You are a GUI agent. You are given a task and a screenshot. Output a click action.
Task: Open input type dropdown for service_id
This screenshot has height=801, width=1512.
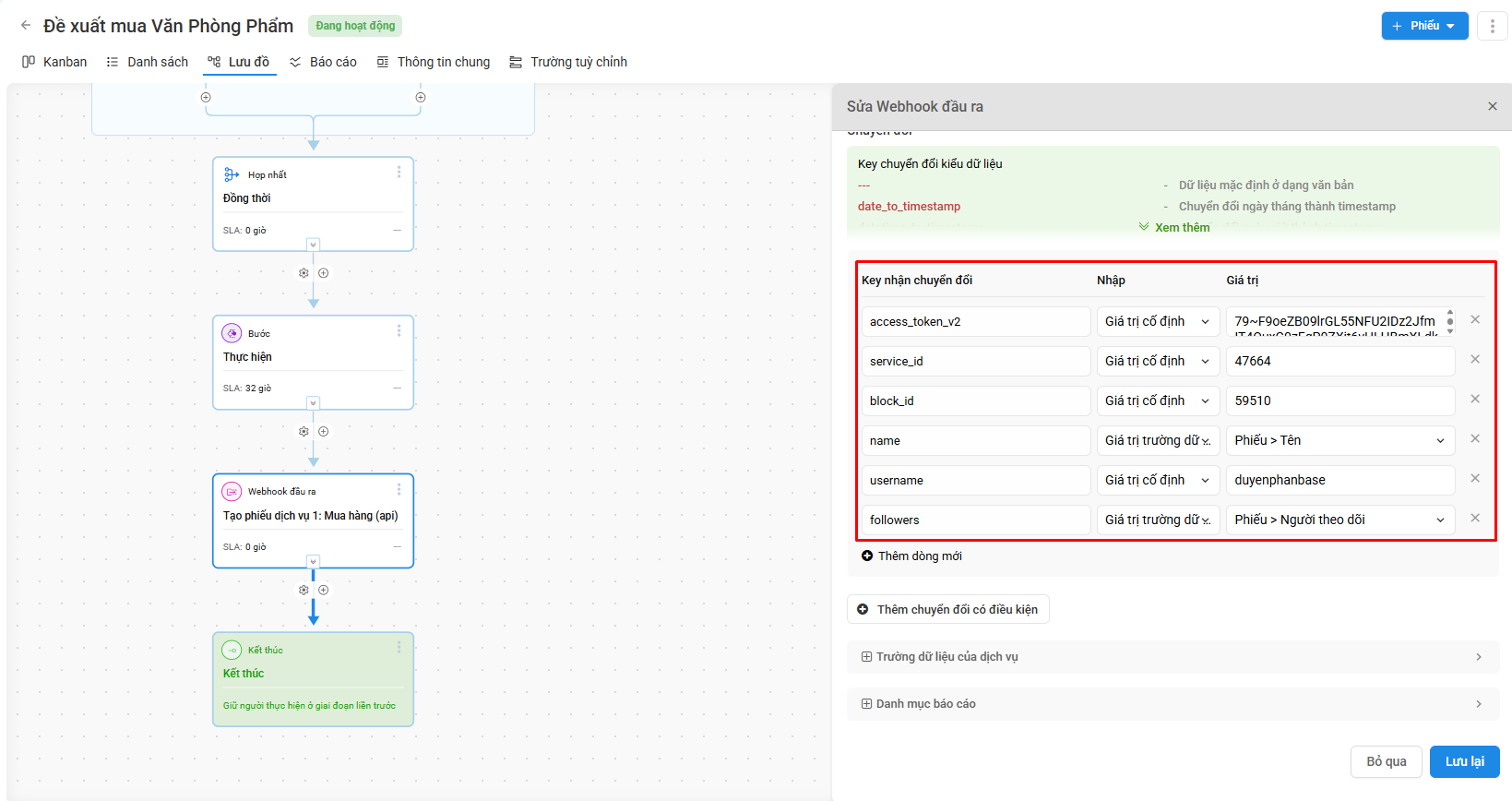(x=1158, y=361)
